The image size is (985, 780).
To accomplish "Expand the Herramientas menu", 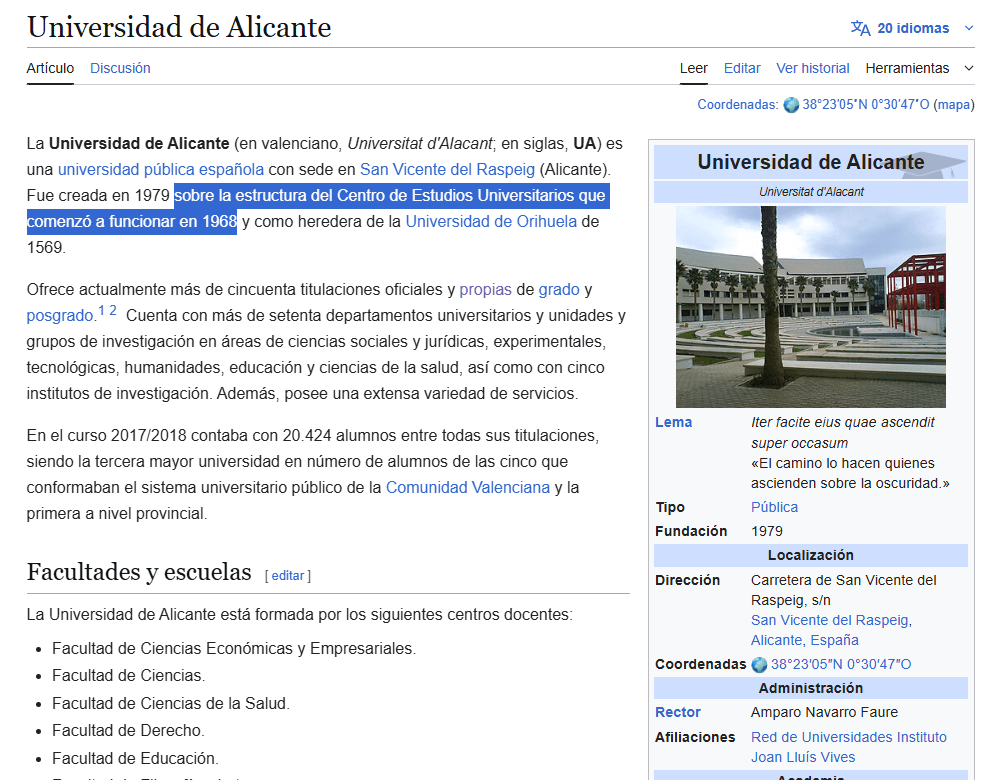I will [907, 68].
